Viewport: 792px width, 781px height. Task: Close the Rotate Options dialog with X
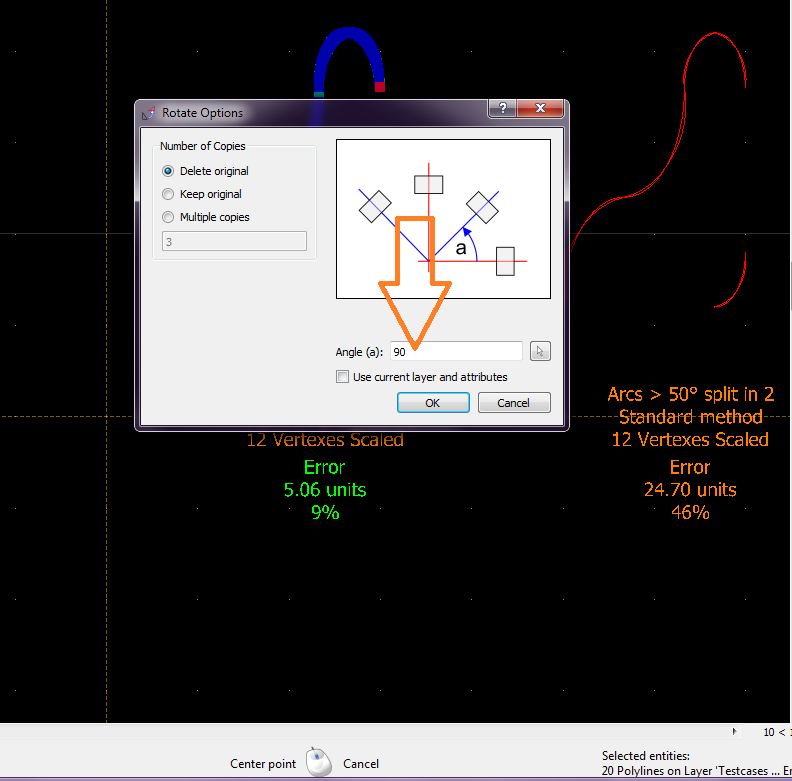tap(541, 109)
